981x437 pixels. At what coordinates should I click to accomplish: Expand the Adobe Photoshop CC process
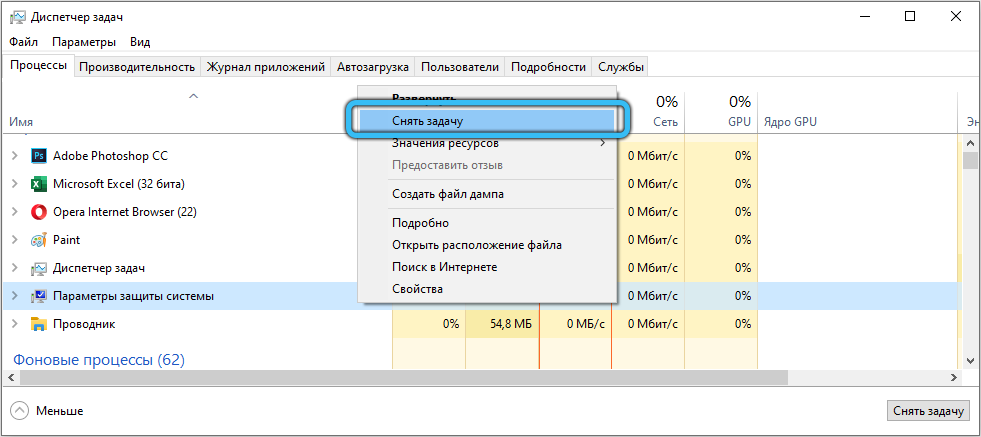[x=14, y=156]
